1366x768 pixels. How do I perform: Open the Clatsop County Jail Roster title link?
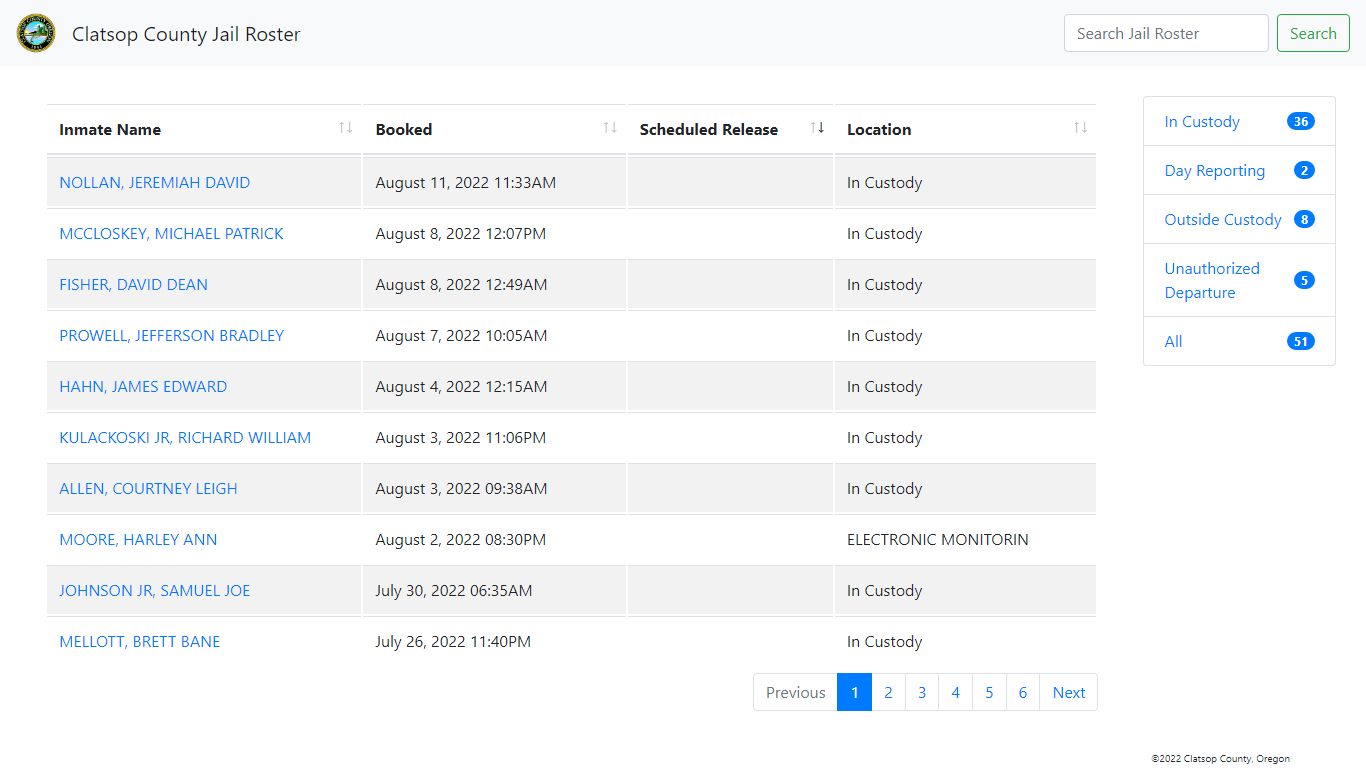186,34
